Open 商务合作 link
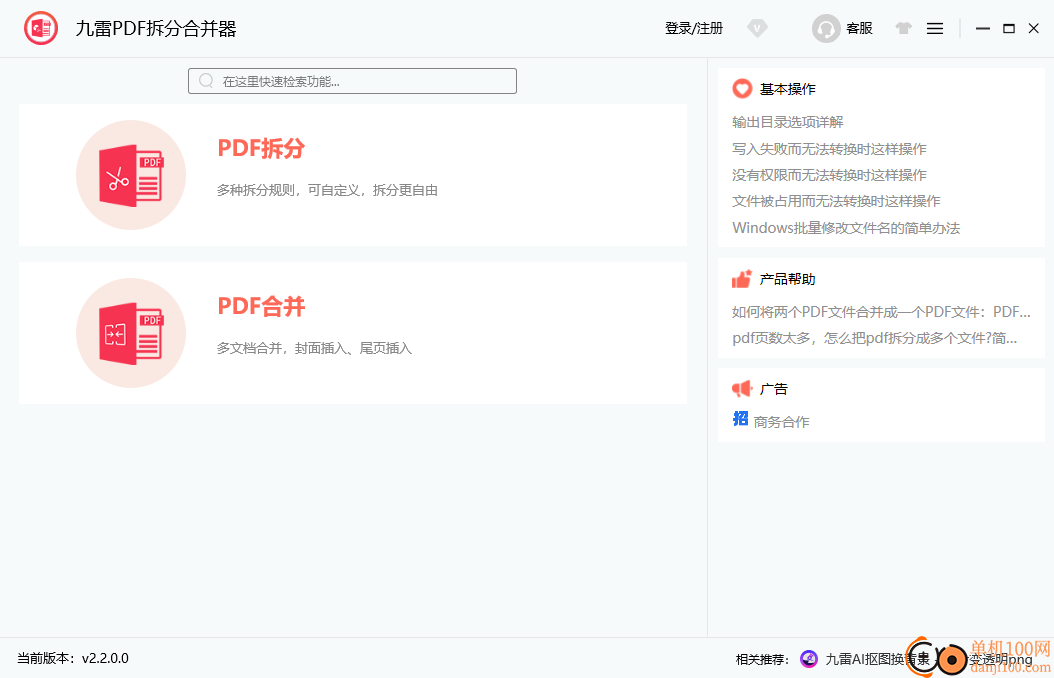The image size is (1054, 678). [x=782, y=422]
